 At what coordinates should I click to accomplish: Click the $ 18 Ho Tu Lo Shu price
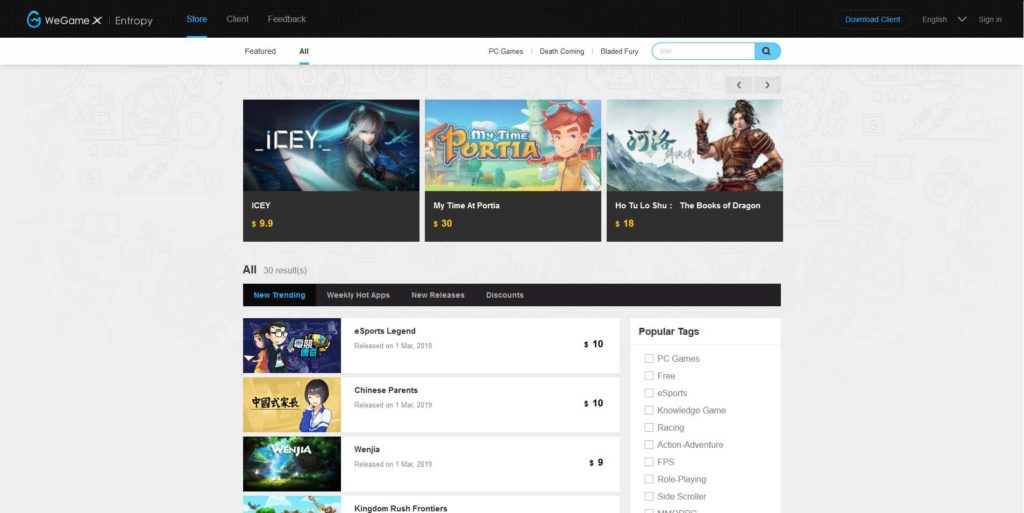[624, 223]
